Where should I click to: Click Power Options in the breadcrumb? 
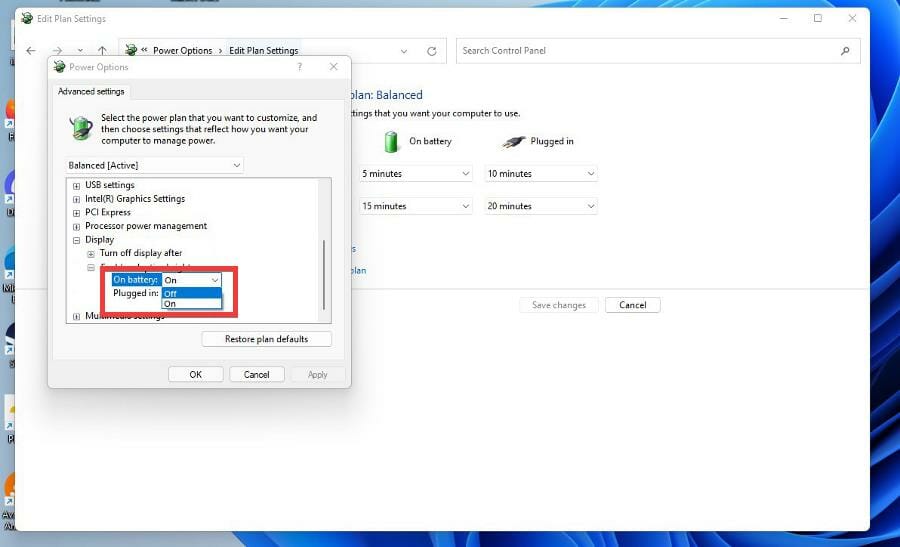click(182, 51)
